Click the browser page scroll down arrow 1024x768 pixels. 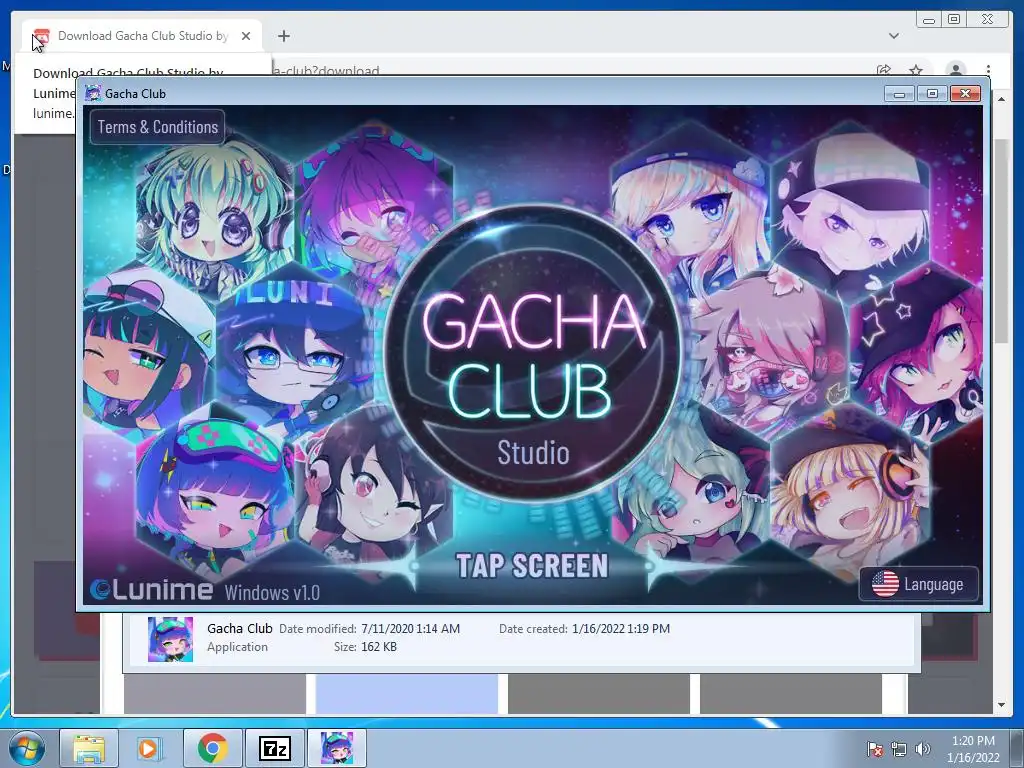[x=1001, y=705]
